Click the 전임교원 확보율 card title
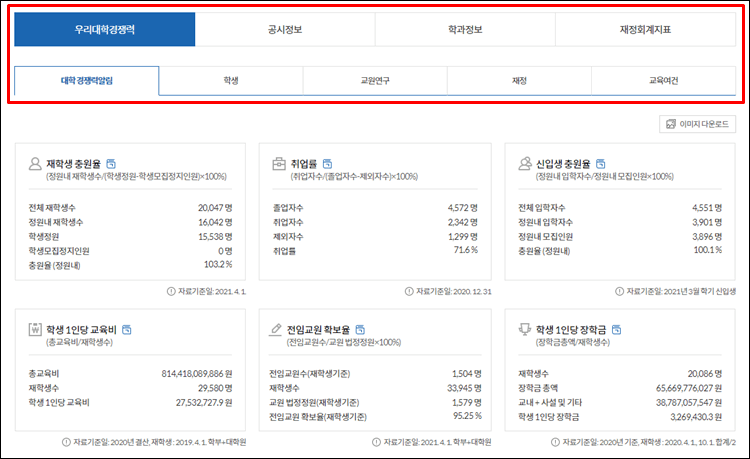 pos(318,329)
